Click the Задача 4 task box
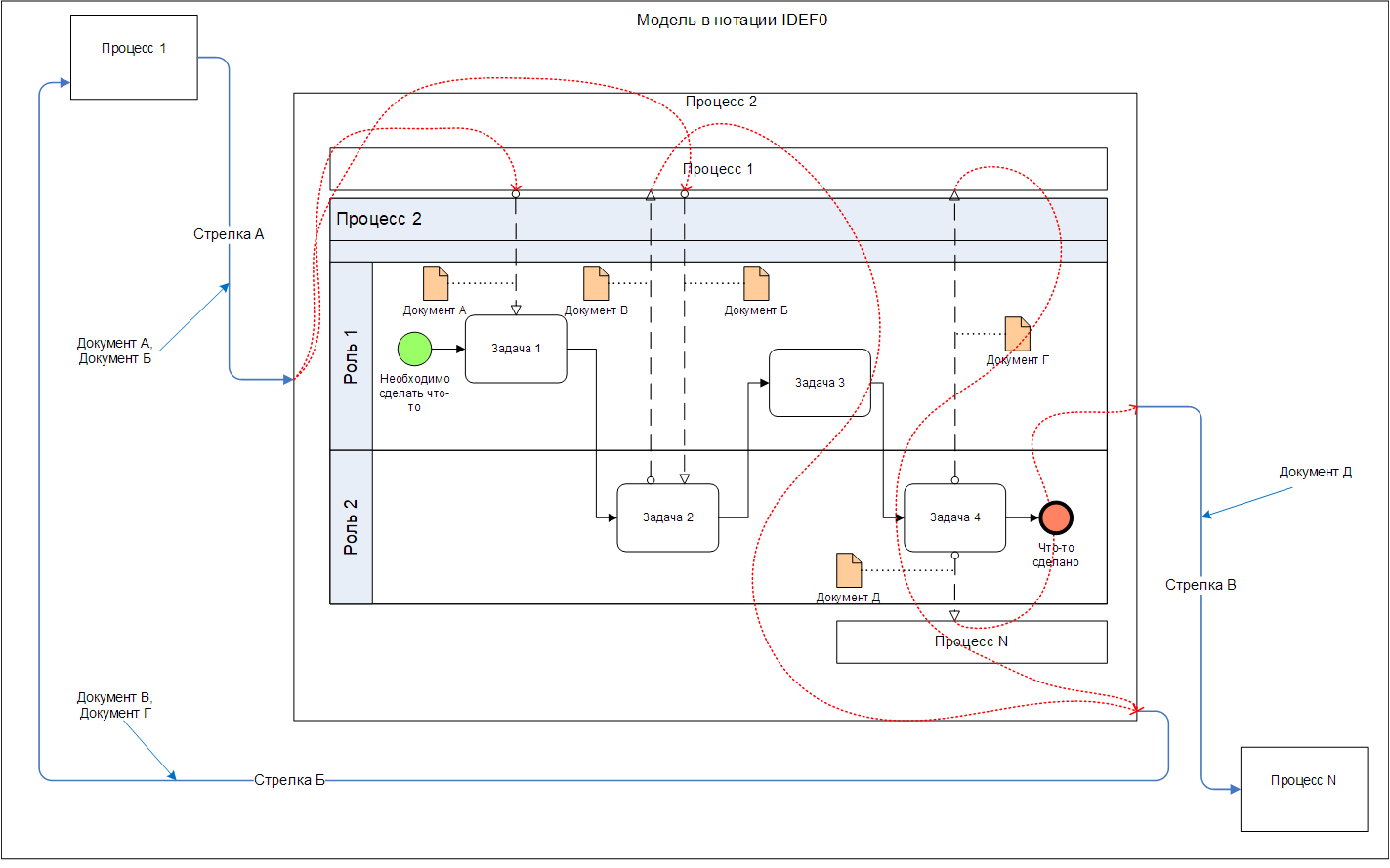Image resolution: width=1390 pixels, height=868 pixels. coord(954,517)
